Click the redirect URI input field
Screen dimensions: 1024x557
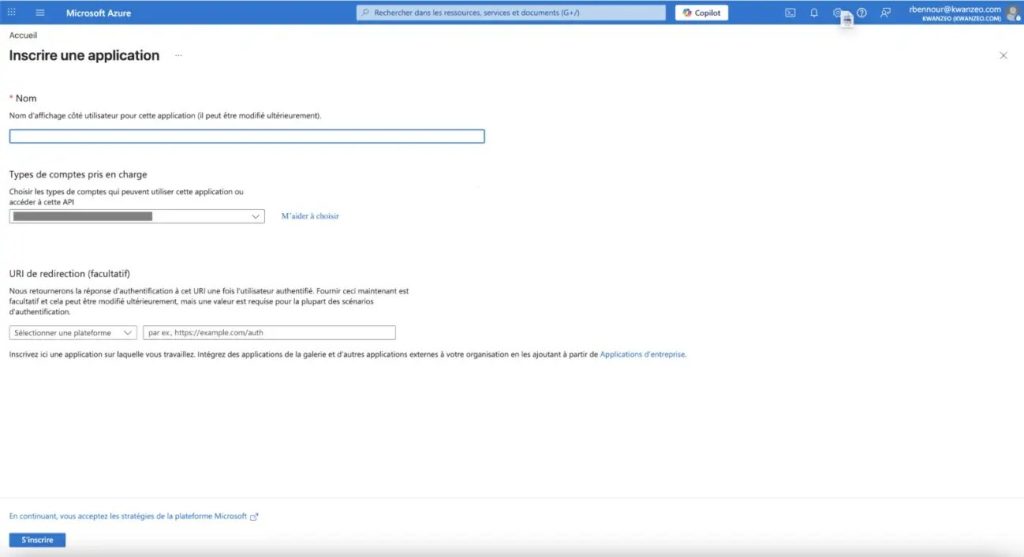pyautogui.click(x=269, y=332)
